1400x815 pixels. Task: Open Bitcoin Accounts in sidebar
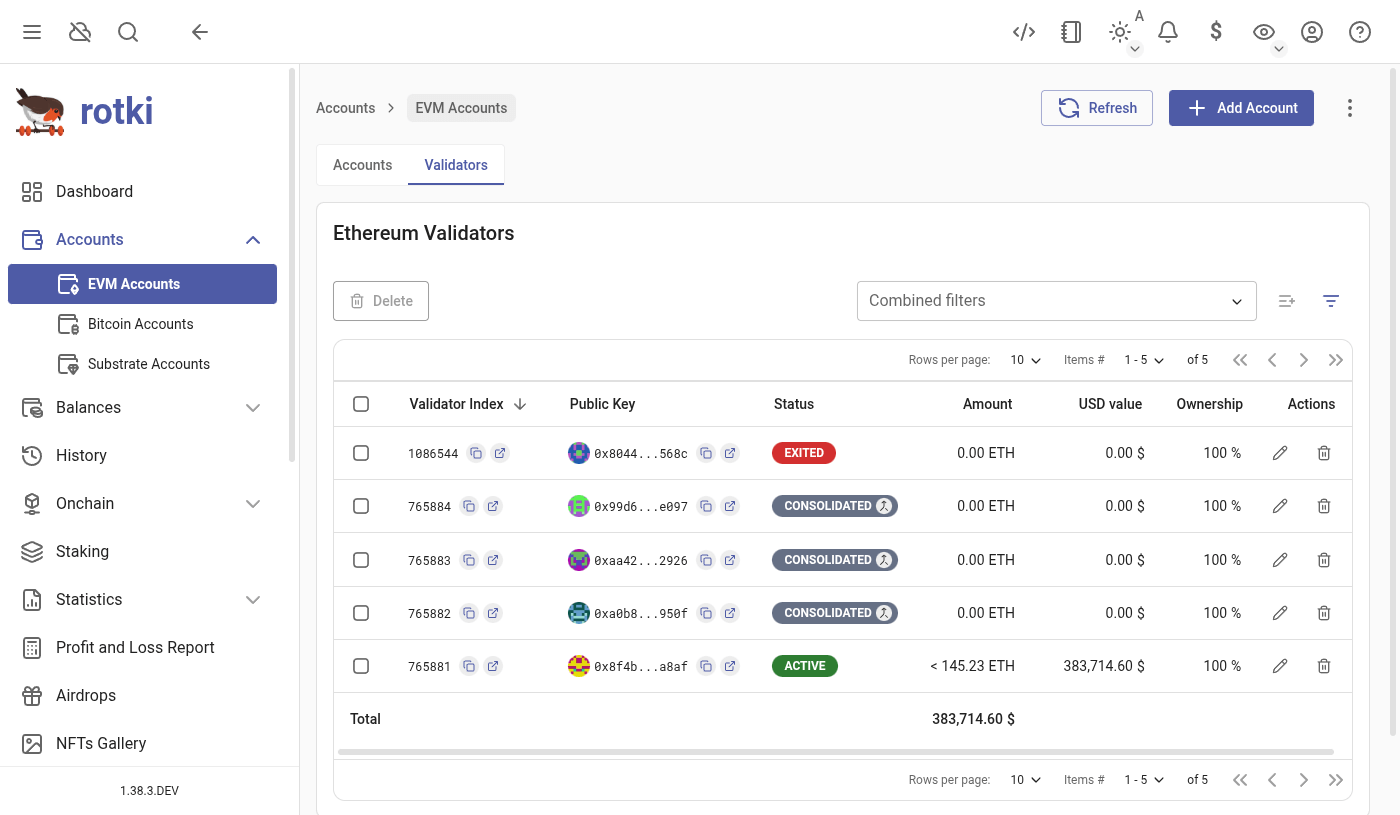[142, 324]
